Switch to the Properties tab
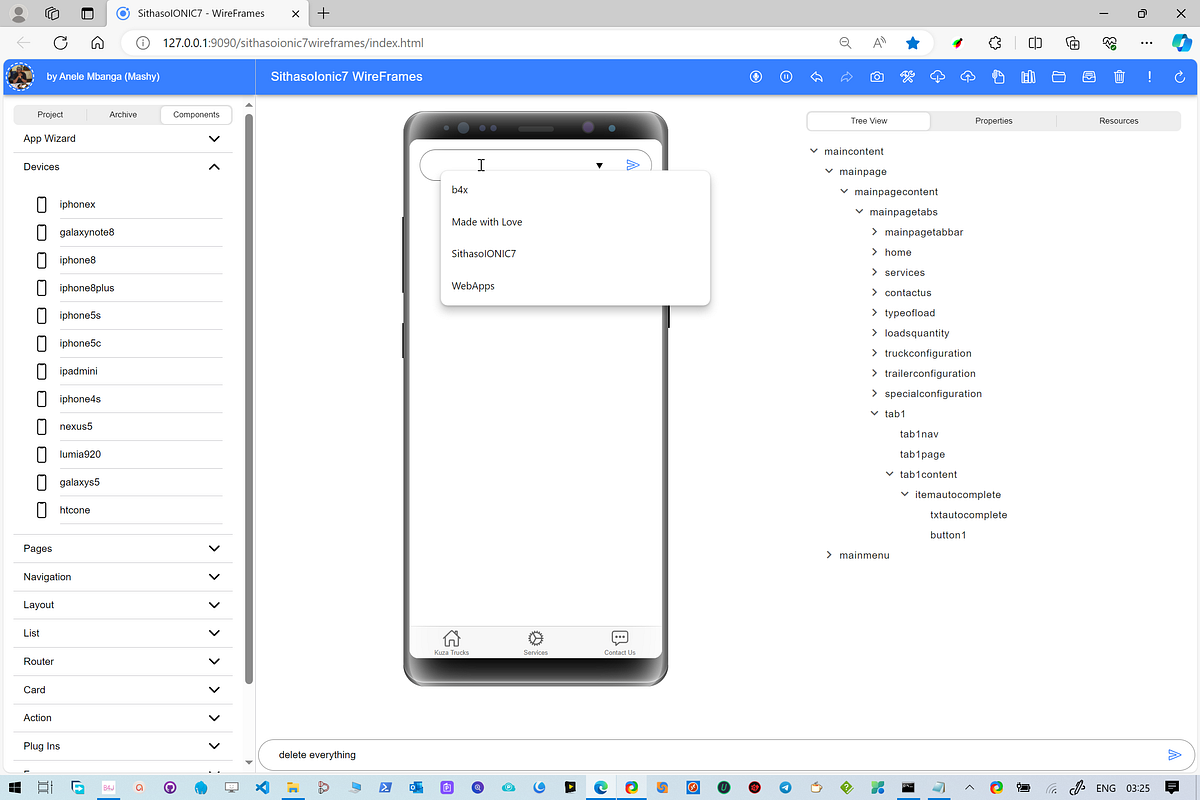This screenshot has width=1200, height=800. click(993, 120)
